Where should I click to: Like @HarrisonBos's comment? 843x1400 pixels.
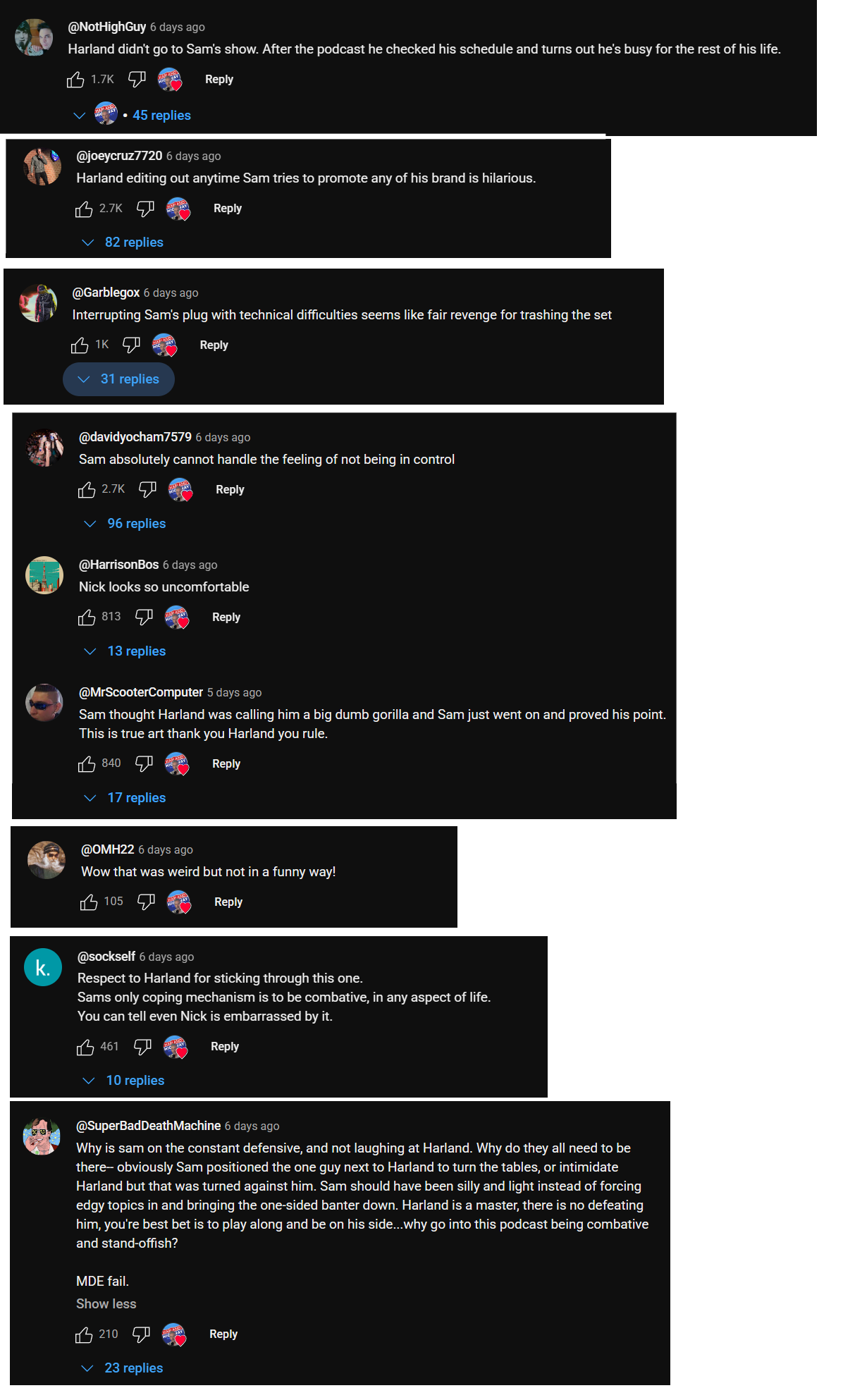87,618
